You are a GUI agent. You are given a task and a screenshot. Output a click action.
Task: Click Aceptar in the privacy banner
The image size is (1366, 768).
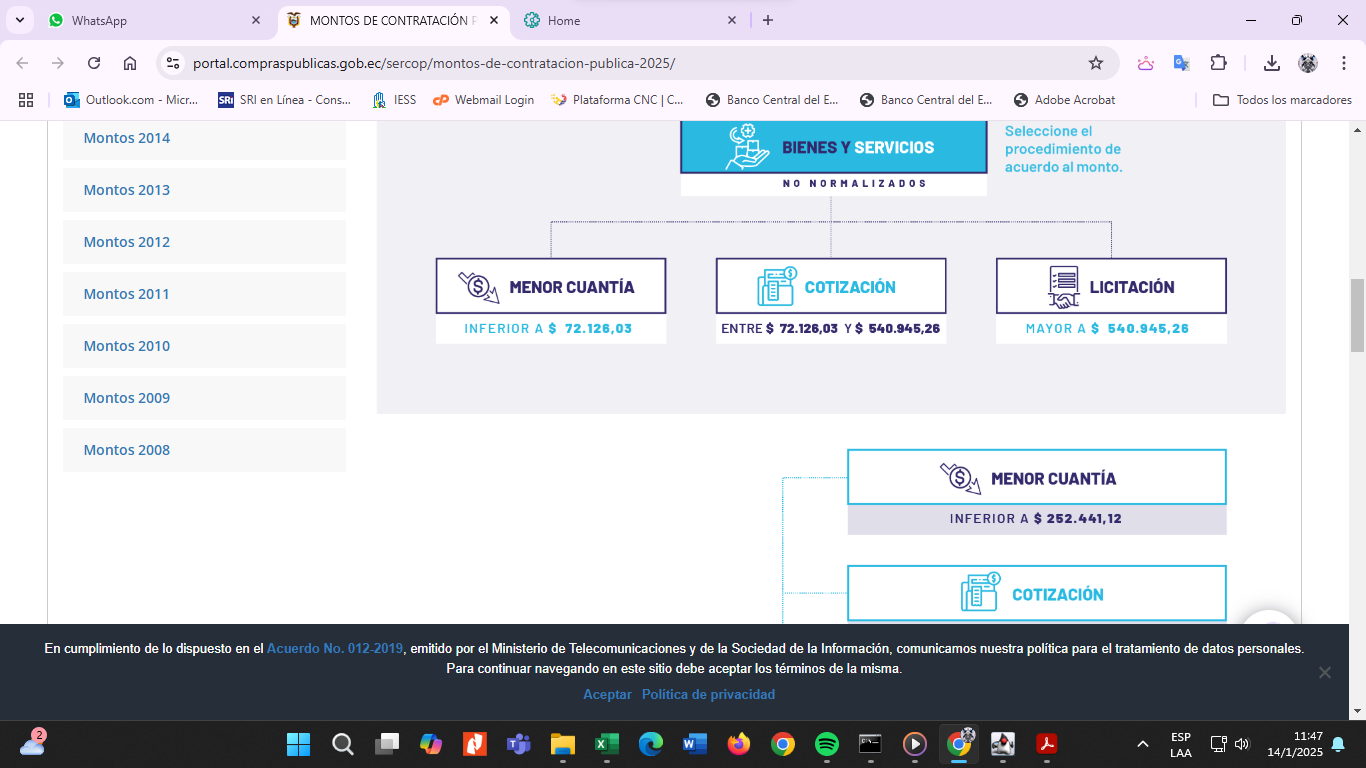(607, 694)
